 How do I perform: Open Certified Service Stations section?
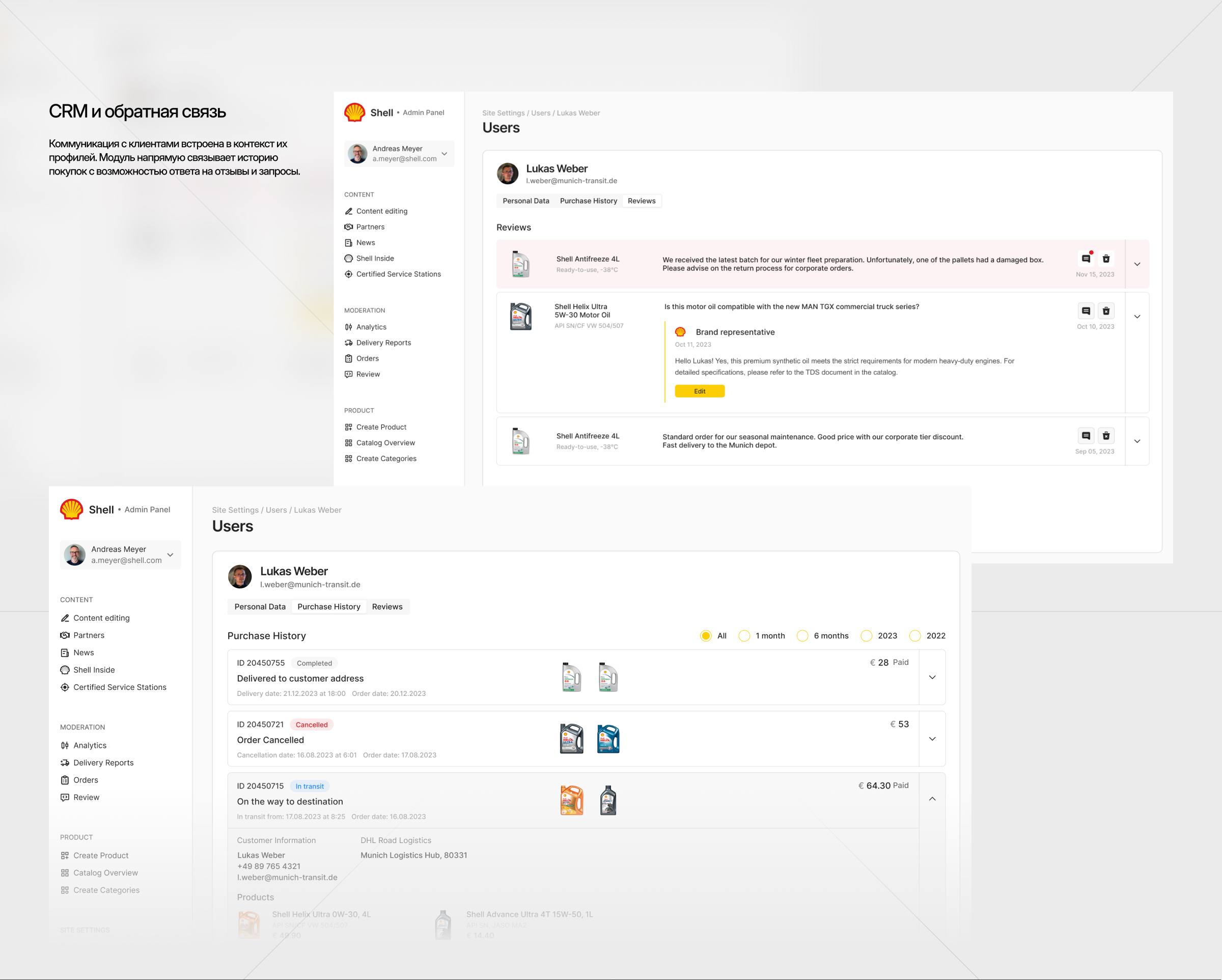coord(399,274)
